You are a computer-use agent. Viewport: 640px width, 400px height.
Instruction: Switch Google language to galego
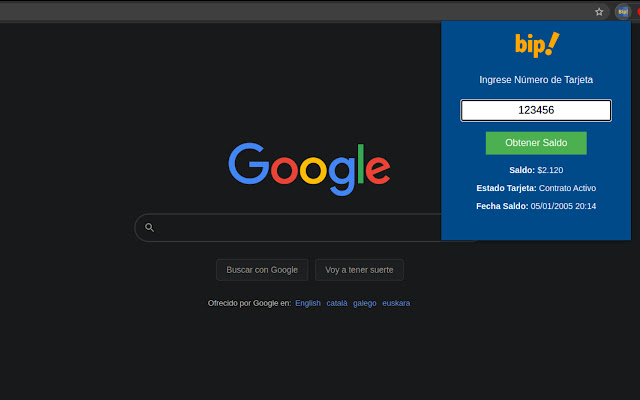tap(364, 303)
